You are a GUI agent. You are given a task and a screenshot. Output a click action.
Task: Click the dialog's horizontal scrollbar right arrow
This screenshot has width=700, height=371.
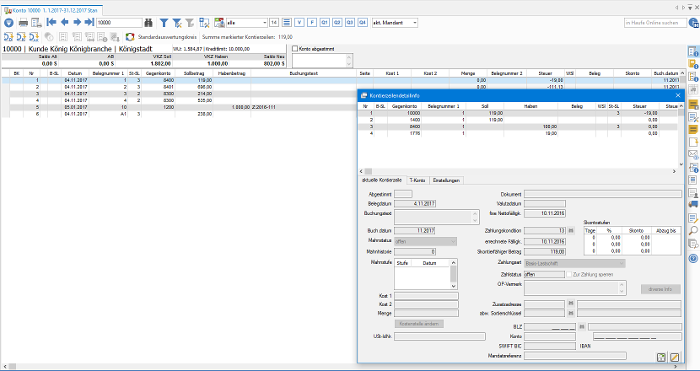click(674, 171)
